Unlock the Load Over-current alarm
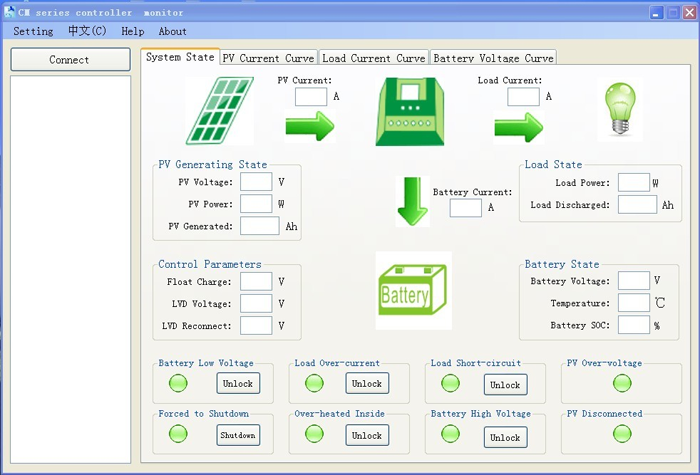The width and height of the screenshot is (700, 475). coord(367,383)
